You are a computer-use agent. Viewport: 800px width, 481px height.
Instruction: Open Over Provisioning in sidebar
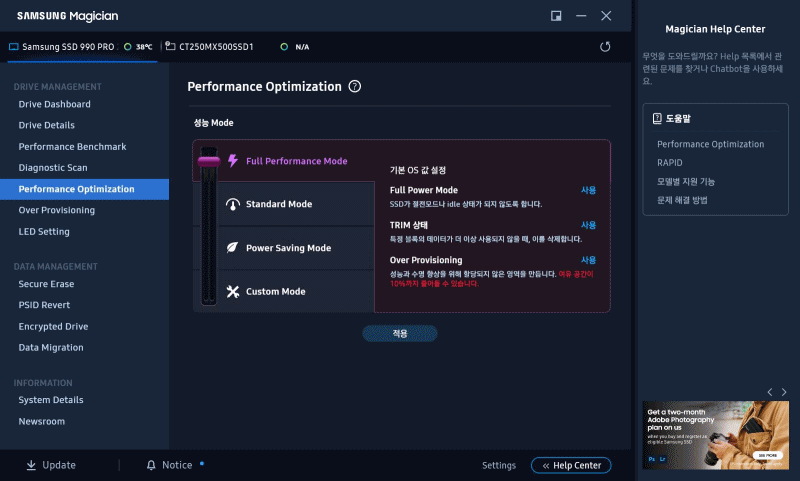coord(57,210)
